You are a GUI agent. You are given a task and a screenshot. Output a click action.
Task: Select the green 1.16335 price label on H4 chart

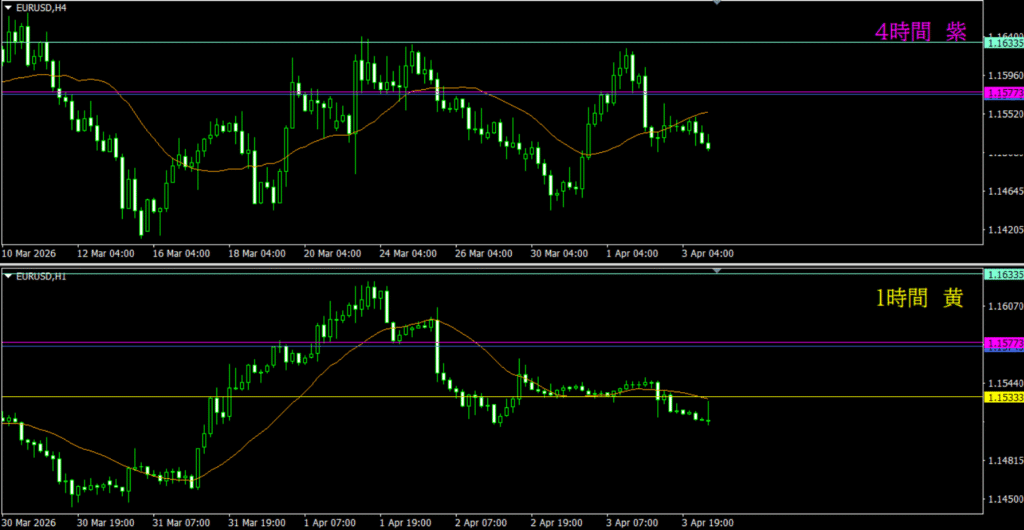click(x=1003, y=43)
